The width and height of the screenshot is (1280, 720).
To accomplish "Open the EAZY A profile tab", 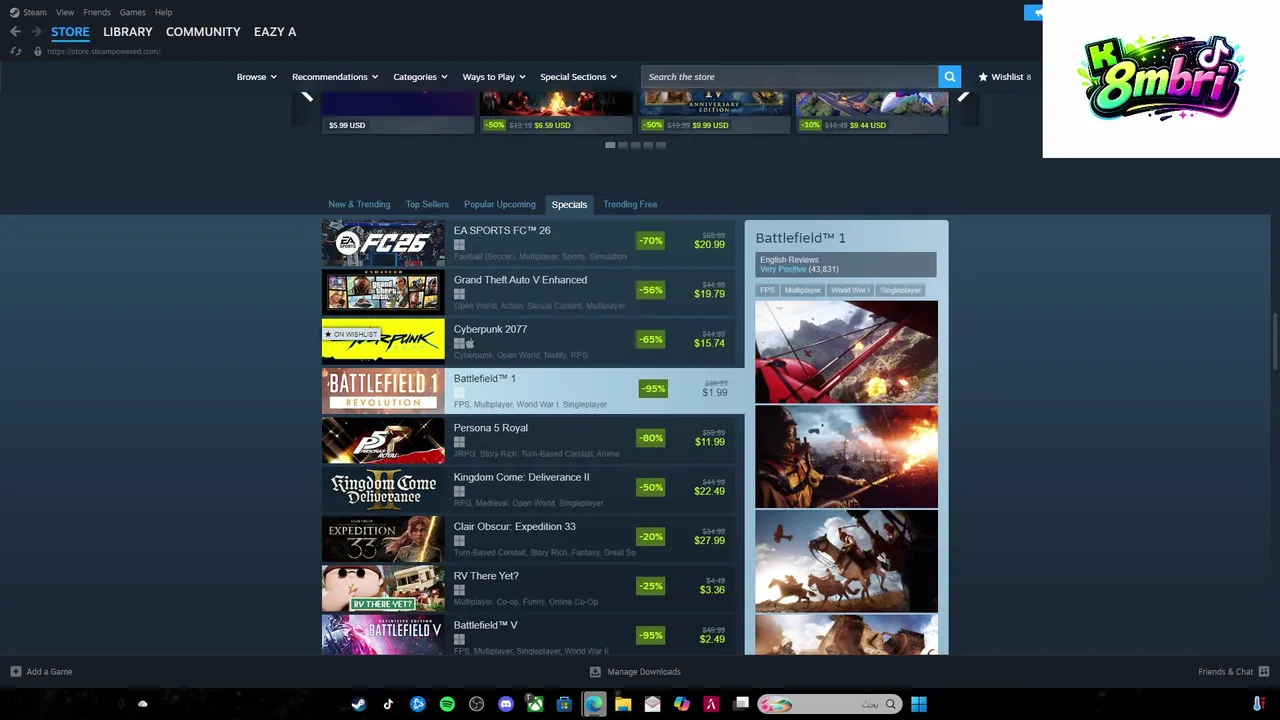I will click(x=275, y=32).
